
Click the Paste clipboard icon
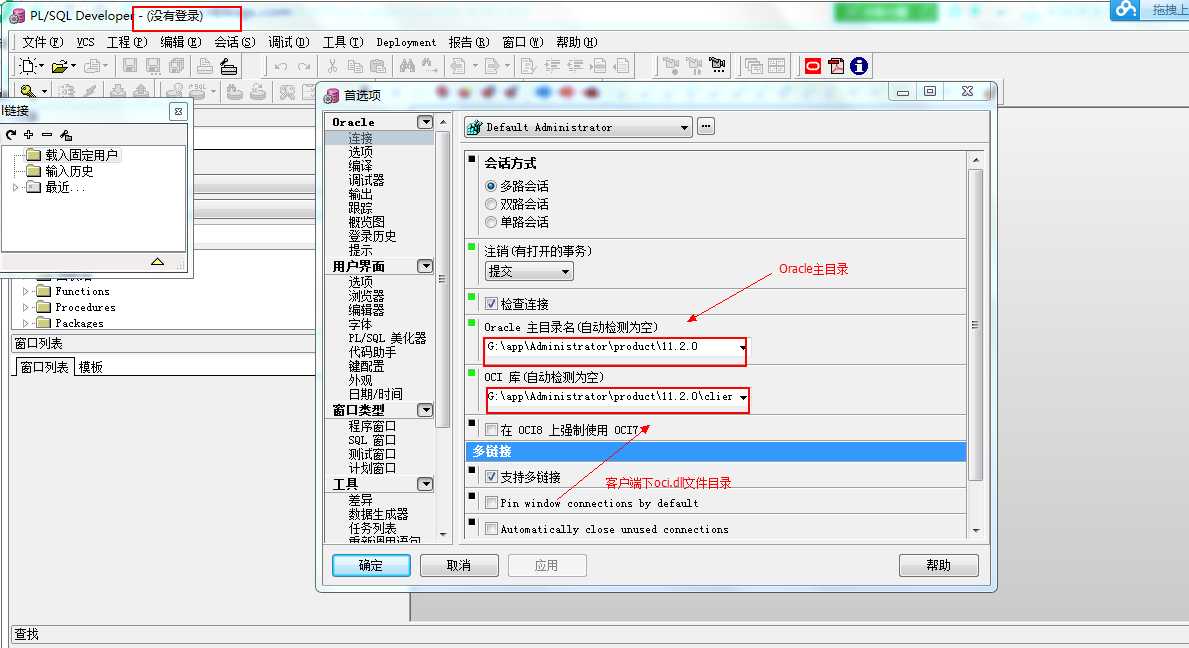click(x=378, y=66)
